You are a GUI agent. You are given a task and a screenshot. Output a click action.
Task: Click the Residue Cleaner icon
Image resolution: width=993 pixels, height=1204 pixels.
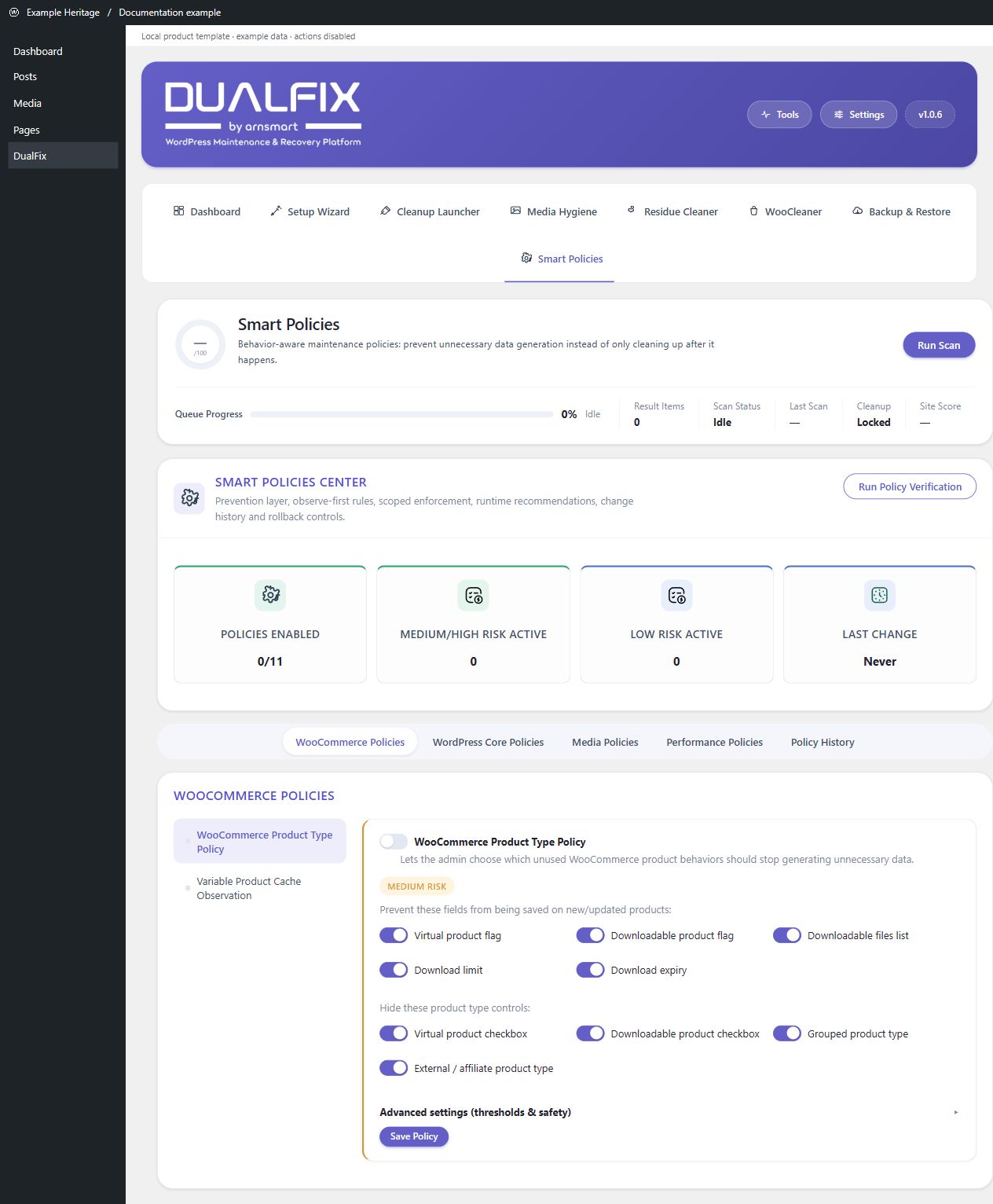(631, 209)
